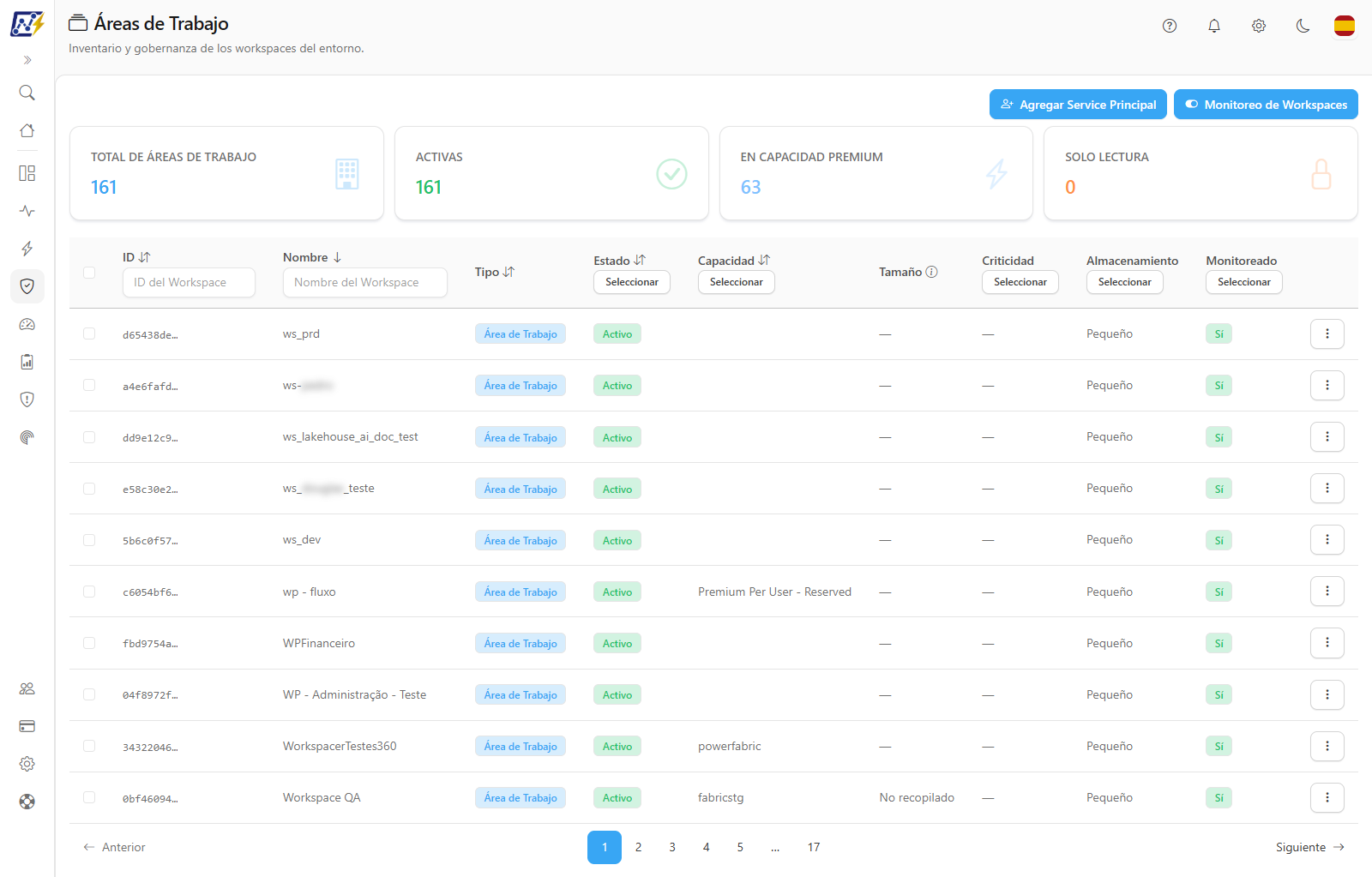1372x877 pixels.
Task: Open the support lifebuoy icon in the sidebar
Action: pyautogui.click(x=27, y=802)
